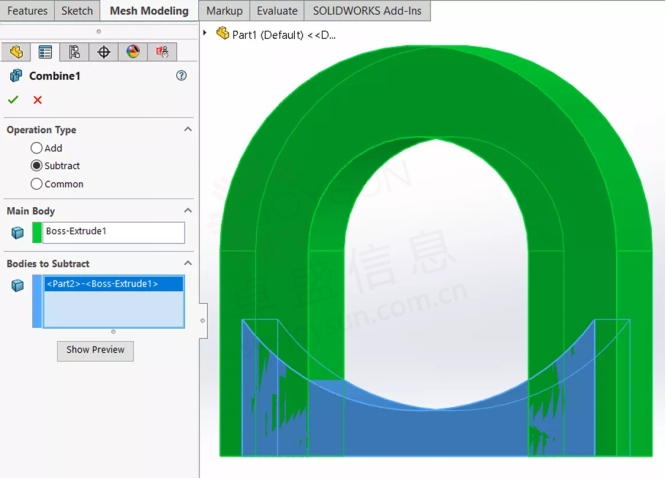
Task: Select the Subtract operation type
Action: coord(37,166)
